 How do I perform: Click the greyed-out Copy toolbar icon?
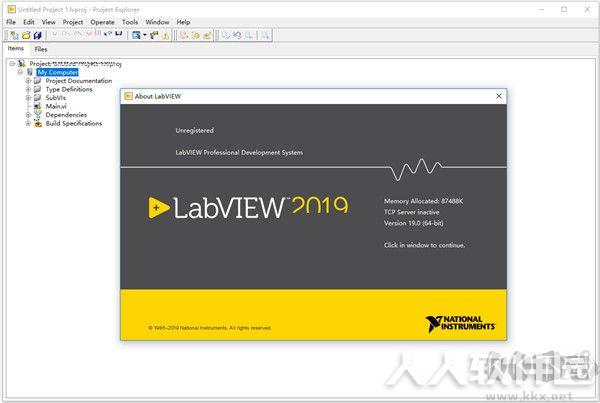[66, 34]
